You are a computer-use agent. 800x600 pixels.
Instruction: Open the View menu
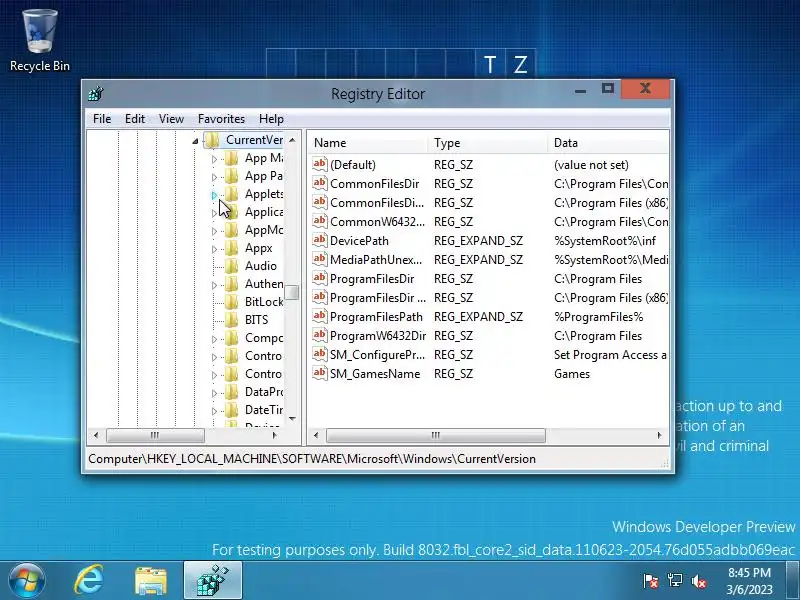171,119
